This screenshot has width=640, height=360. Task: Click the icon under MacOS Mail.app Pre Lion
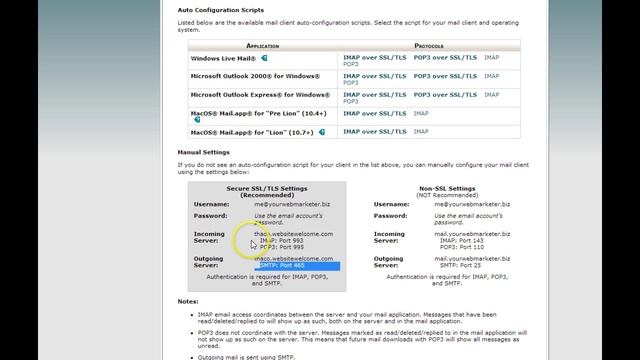click(197, 120)
